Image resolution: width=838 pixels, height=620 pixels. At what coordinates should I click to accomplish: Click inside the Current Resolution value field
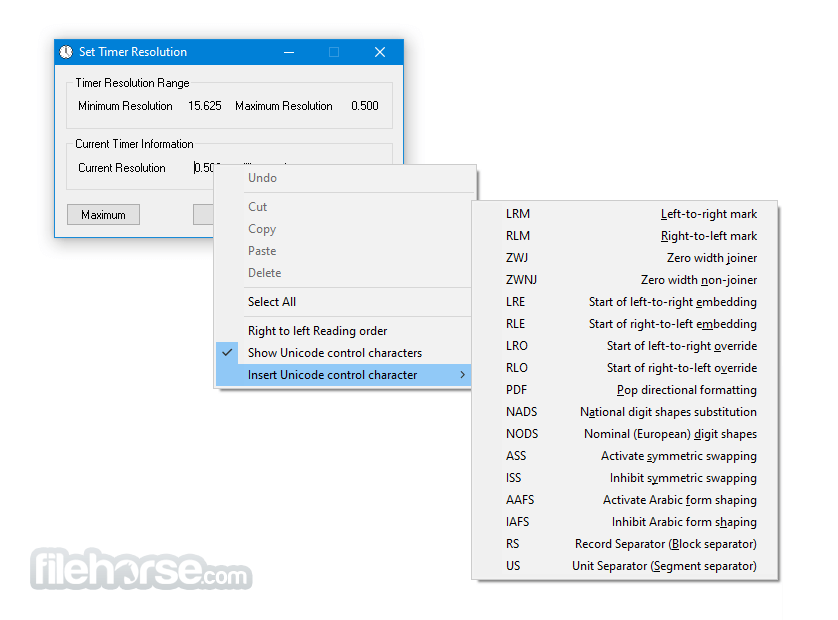pyautogui.click(x=204, y=168)
